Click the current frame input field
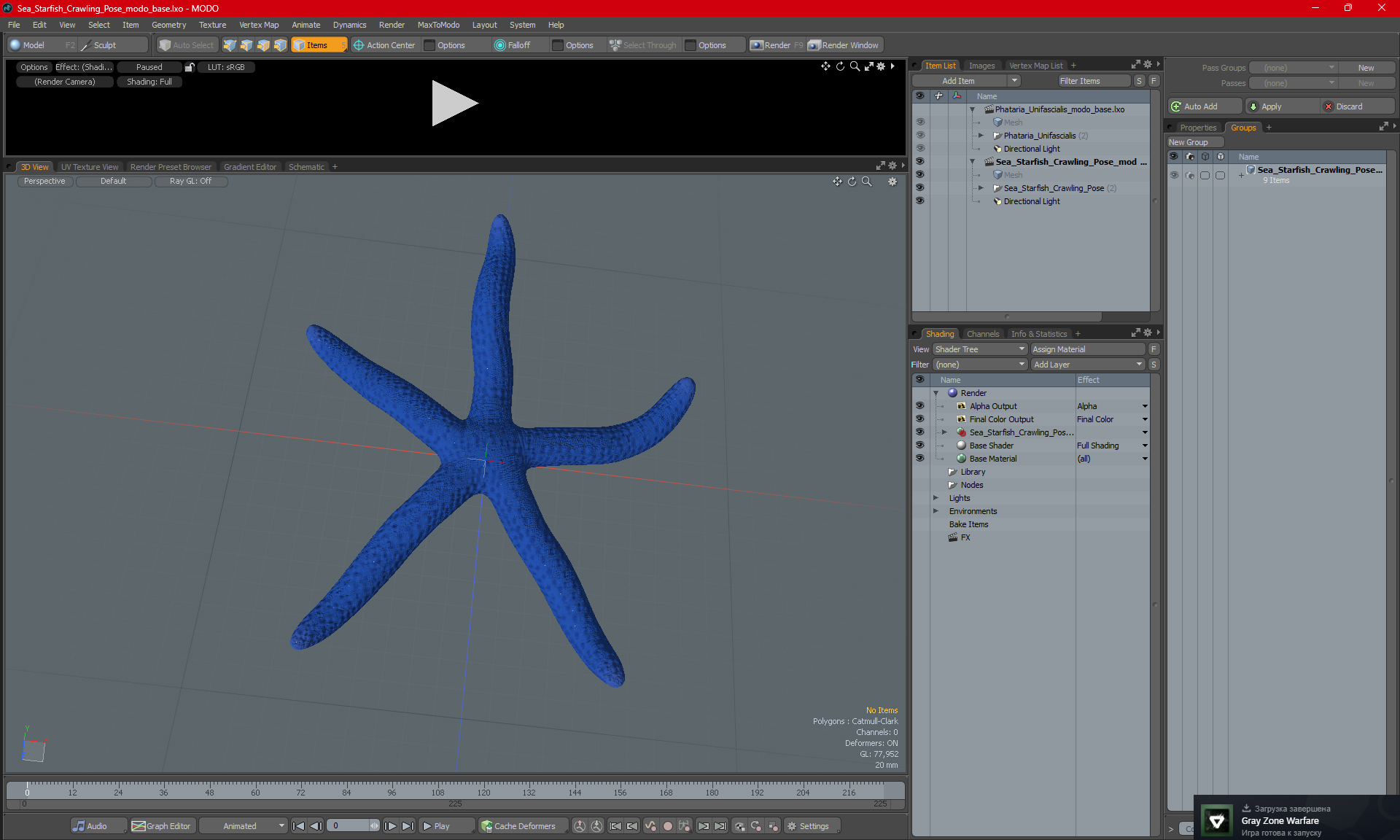The width and height of the screenshot is (1400, 840). click(349, 826)
